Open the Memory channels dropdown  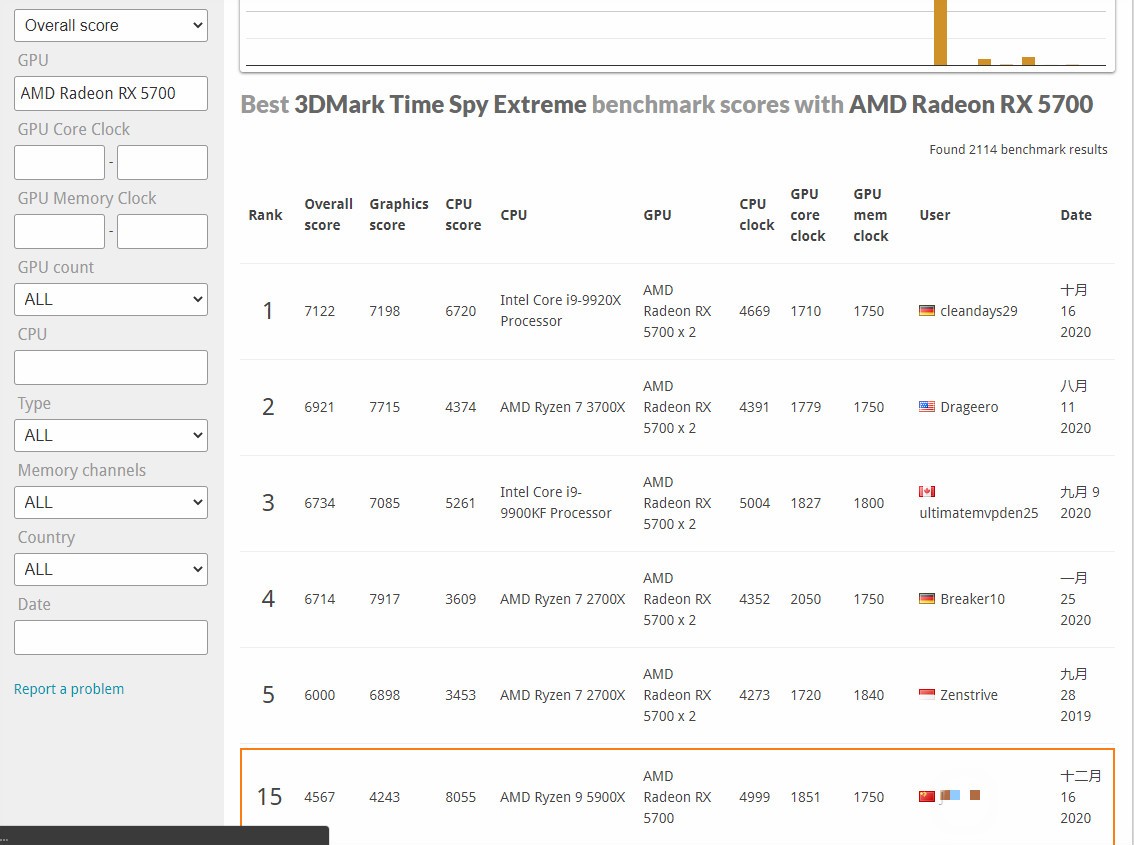coord(111,503)
